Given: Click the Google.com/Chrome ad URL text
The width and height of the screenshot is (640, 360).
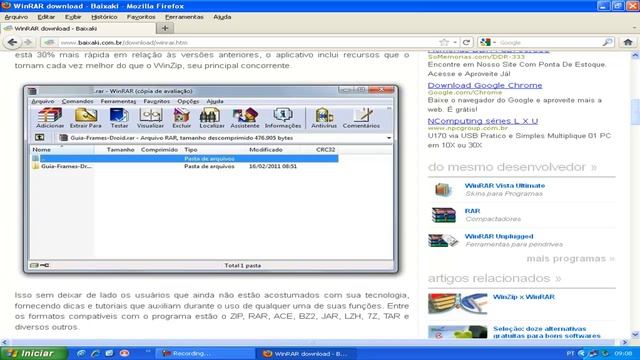Looking at the screenshot, I should [x=464, y=93].
